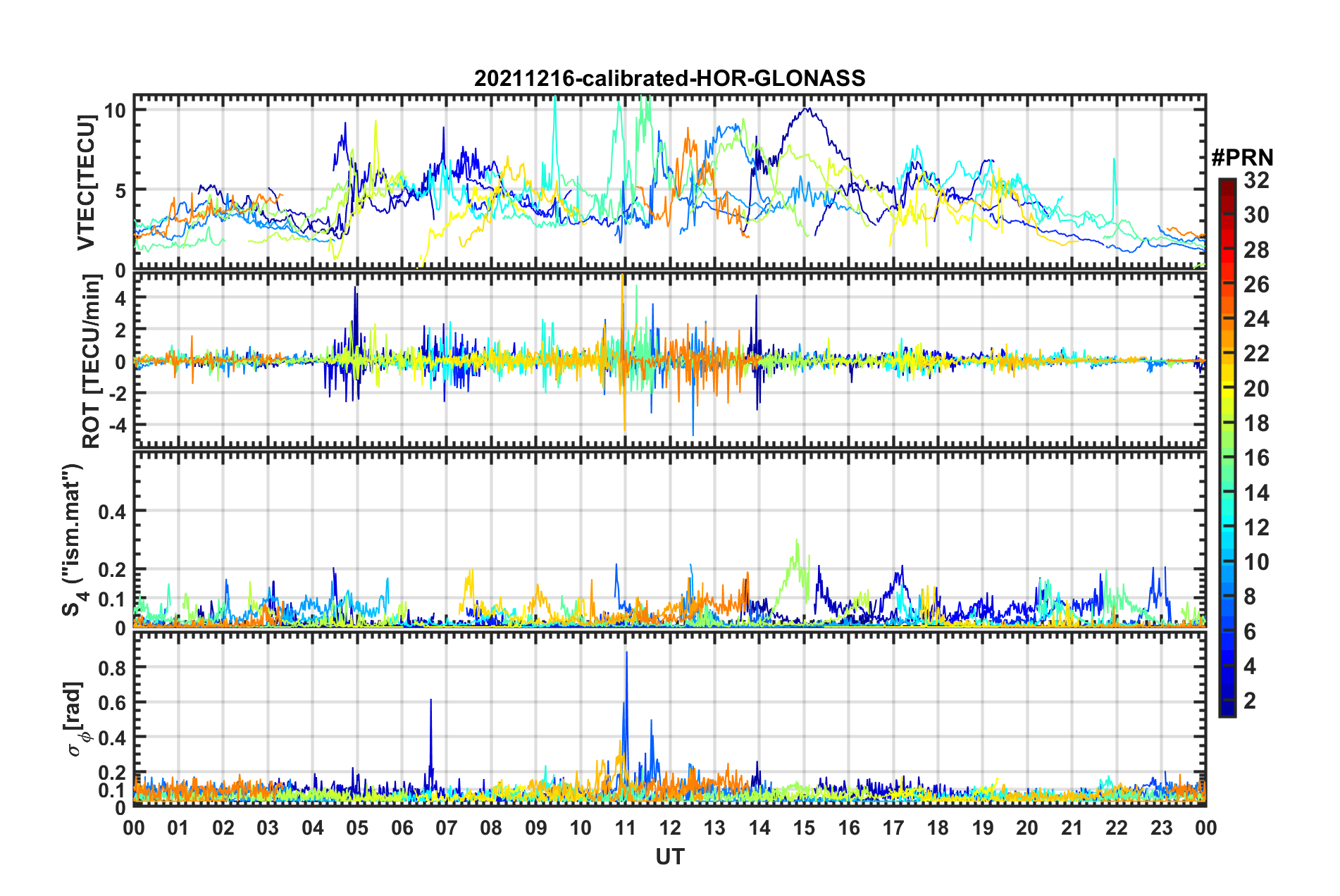Select colorbar tick label 14

(x=1256, y=493)
